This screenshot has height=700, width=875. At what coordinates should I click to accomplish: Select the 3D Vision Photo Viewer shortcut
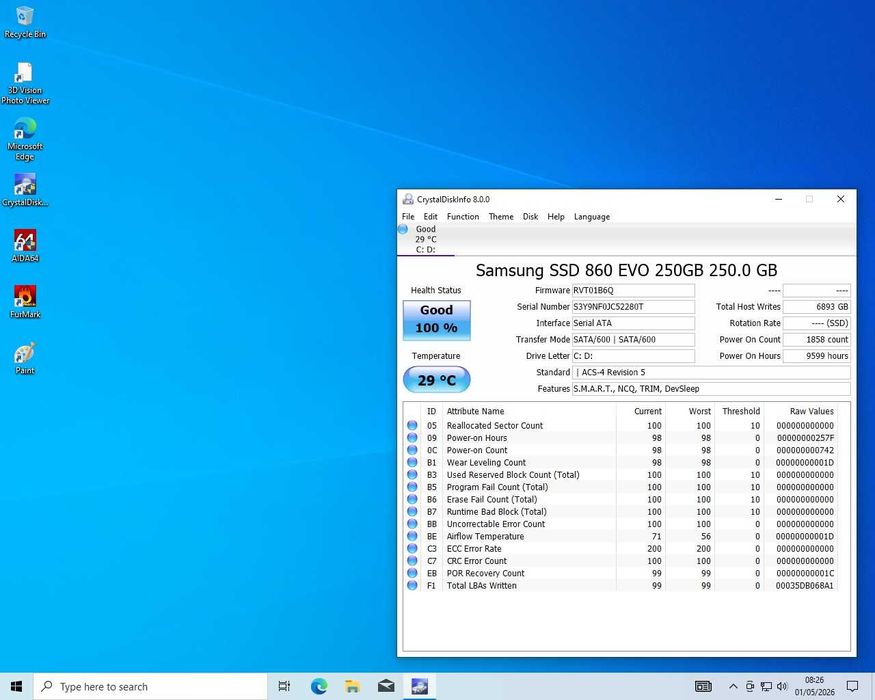25,84
